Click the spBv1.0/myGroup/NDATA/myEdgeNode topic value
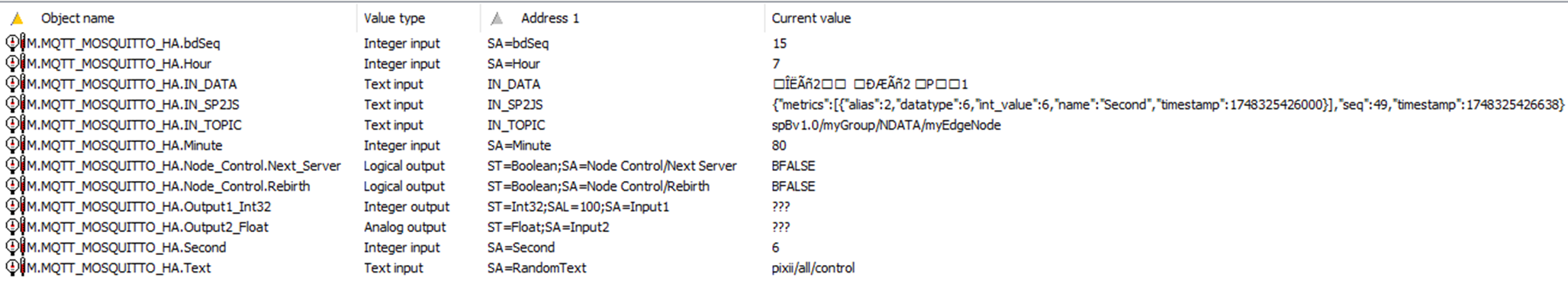Screen dimensions: 1568x281 click(x=886, y=125)
